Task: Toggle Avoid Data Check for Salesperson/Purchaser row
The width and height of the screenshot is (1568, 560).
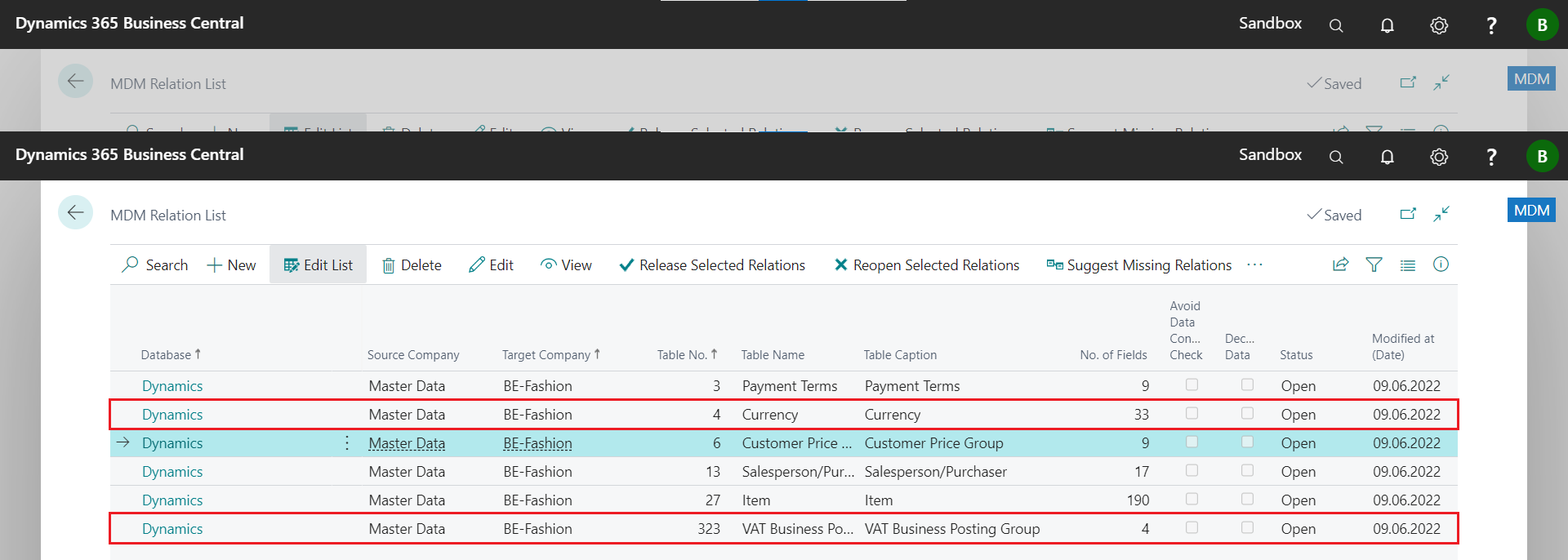Action: (x=1192, y=470)
